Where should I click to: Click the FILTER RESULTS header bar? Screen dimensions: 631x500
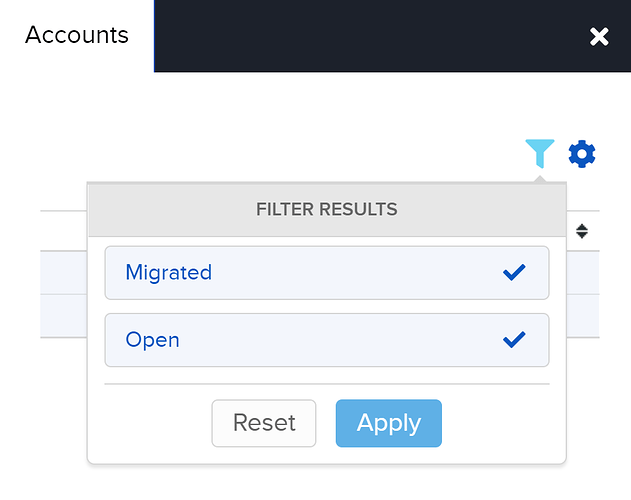(327, 209)
